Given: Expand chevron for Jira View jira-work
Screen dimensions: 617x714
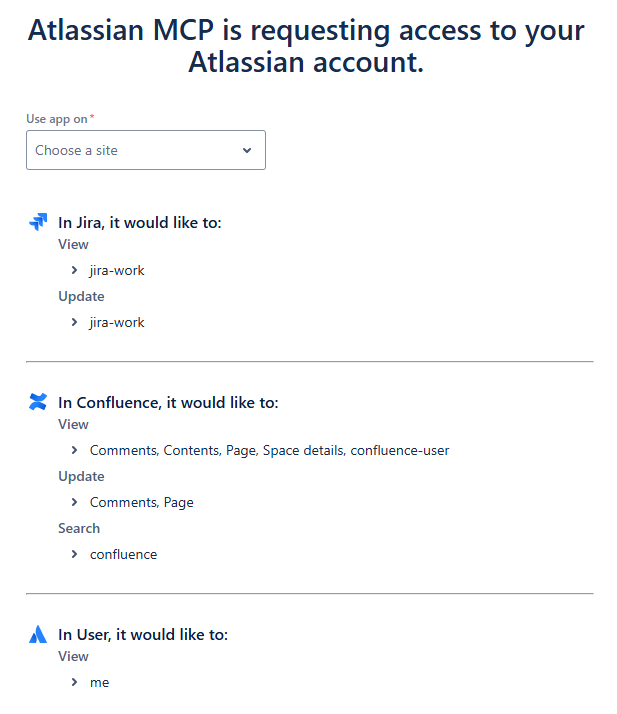Looking at the screenshot, I should click(74, 270).
